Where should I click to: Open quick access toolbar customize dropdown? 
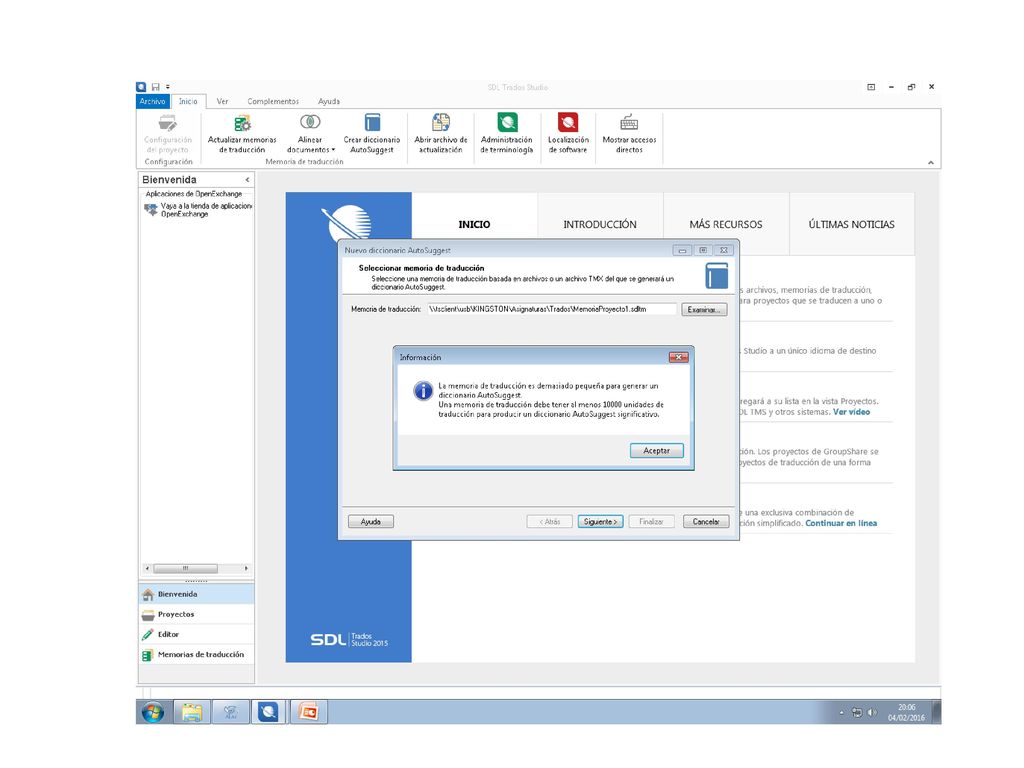click(168, 87)
